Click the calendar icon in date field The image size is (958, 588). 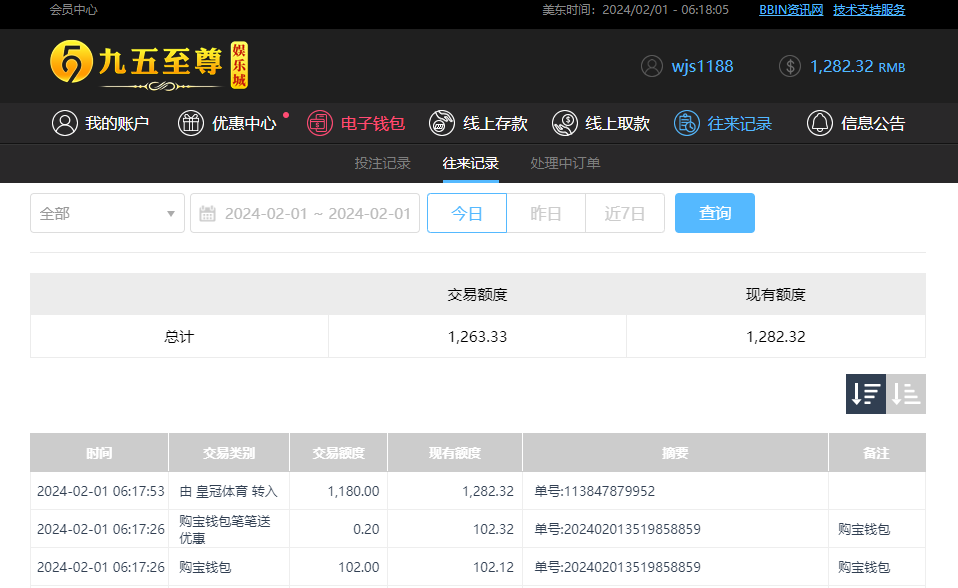[208, 213]
